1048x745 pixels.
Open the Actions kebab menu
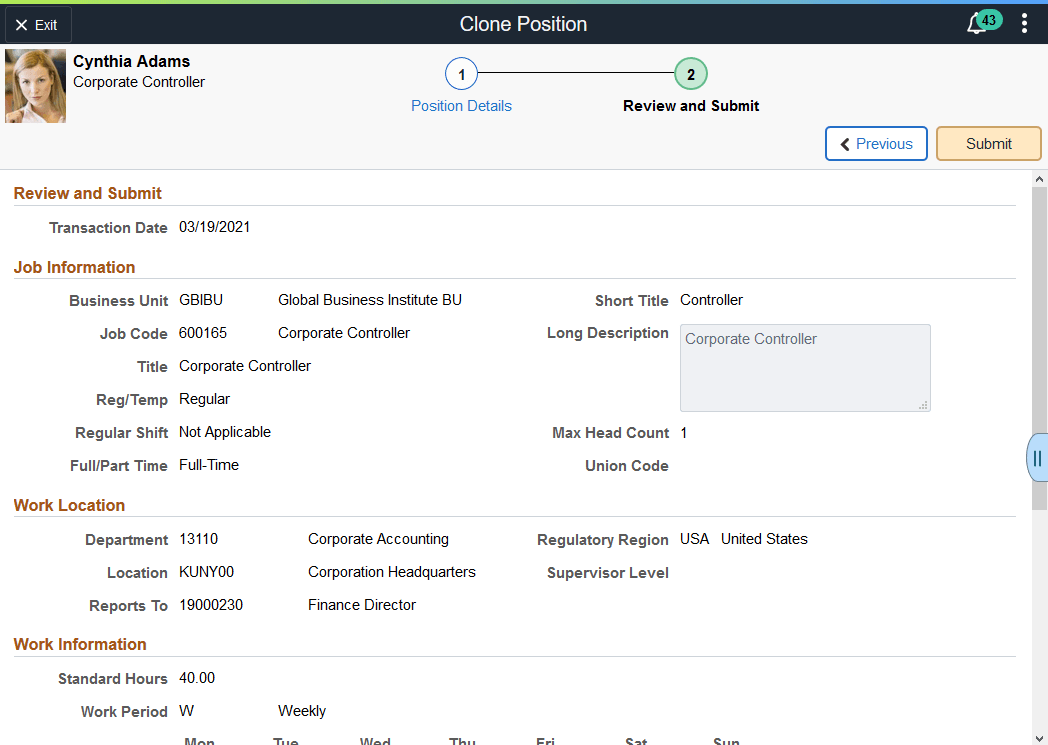click(x=1024, y=22)
